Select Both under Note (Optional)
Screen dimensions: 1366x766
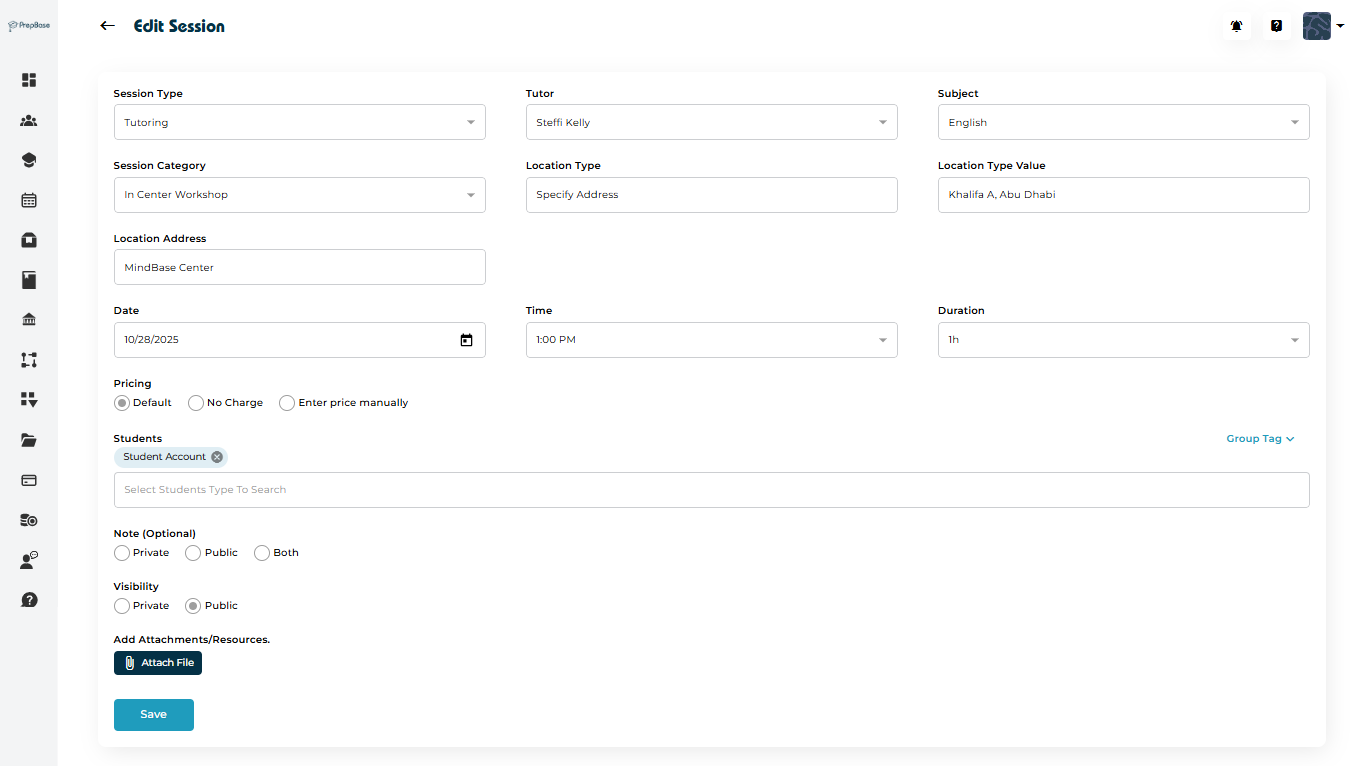pos(262,553)
